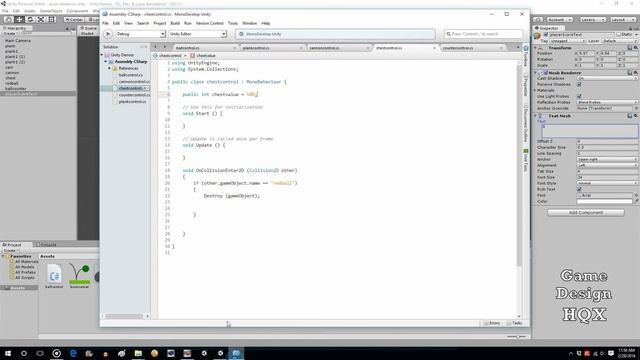Open the Reflection Probes dropdown
The image size is (640, 360).
coord(607,102)
